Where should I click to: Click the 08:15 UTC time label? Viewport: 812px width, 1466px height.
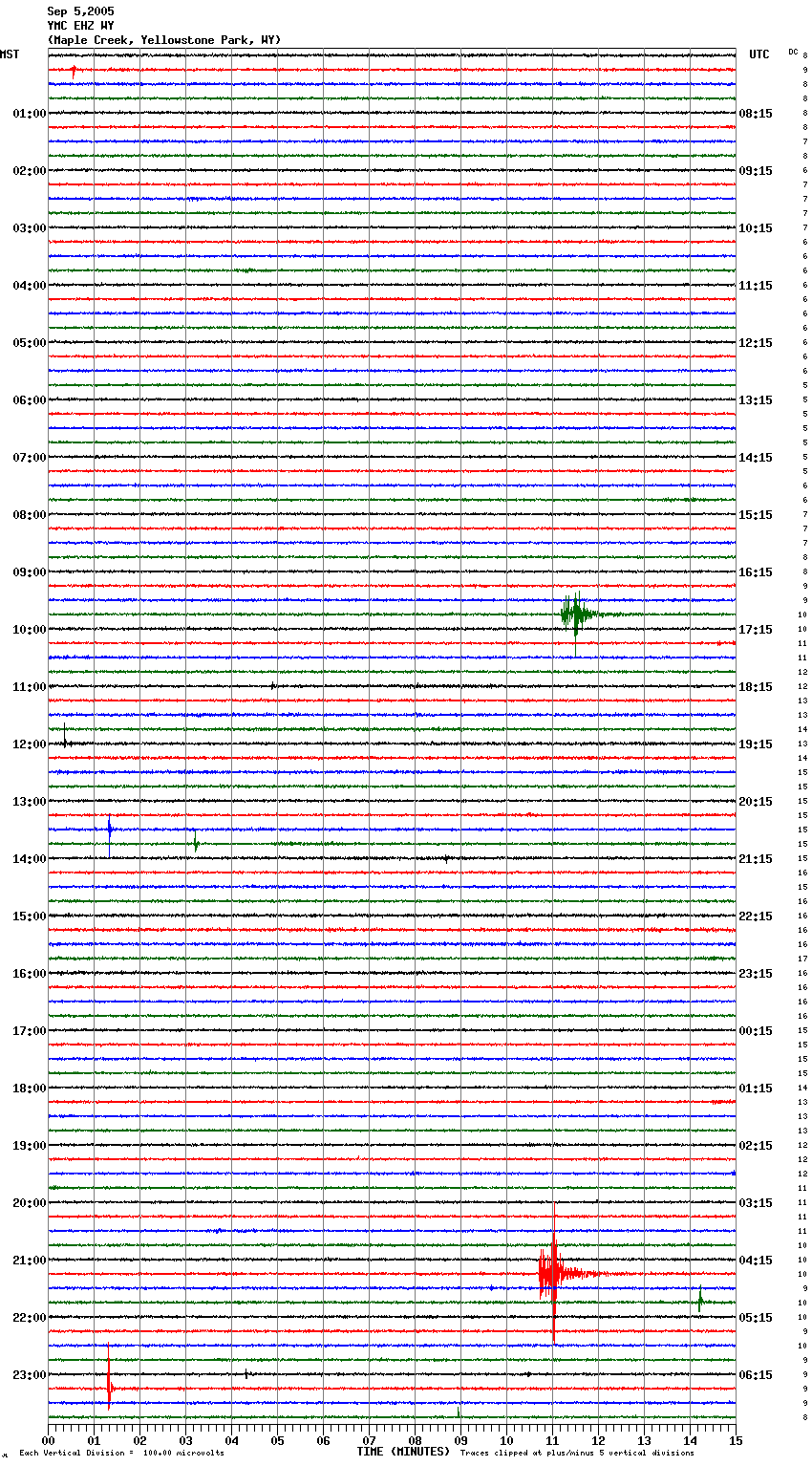pos(756,114)
